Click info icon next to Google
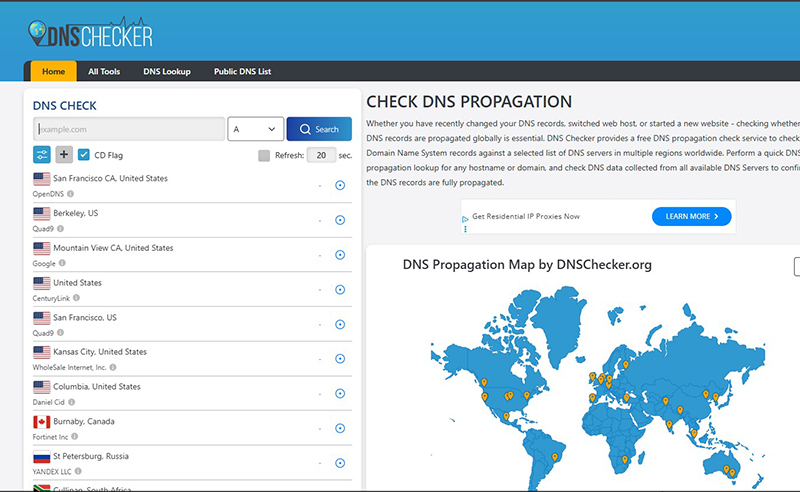This screenshot has width=800, height=492. [x=62, y=263]
